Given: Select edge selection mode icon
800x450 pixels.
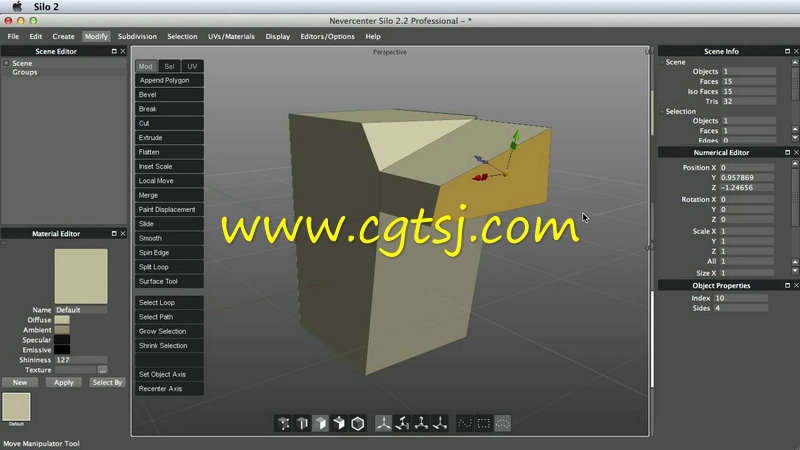Looking at the screenshot, I should (302, 423).
